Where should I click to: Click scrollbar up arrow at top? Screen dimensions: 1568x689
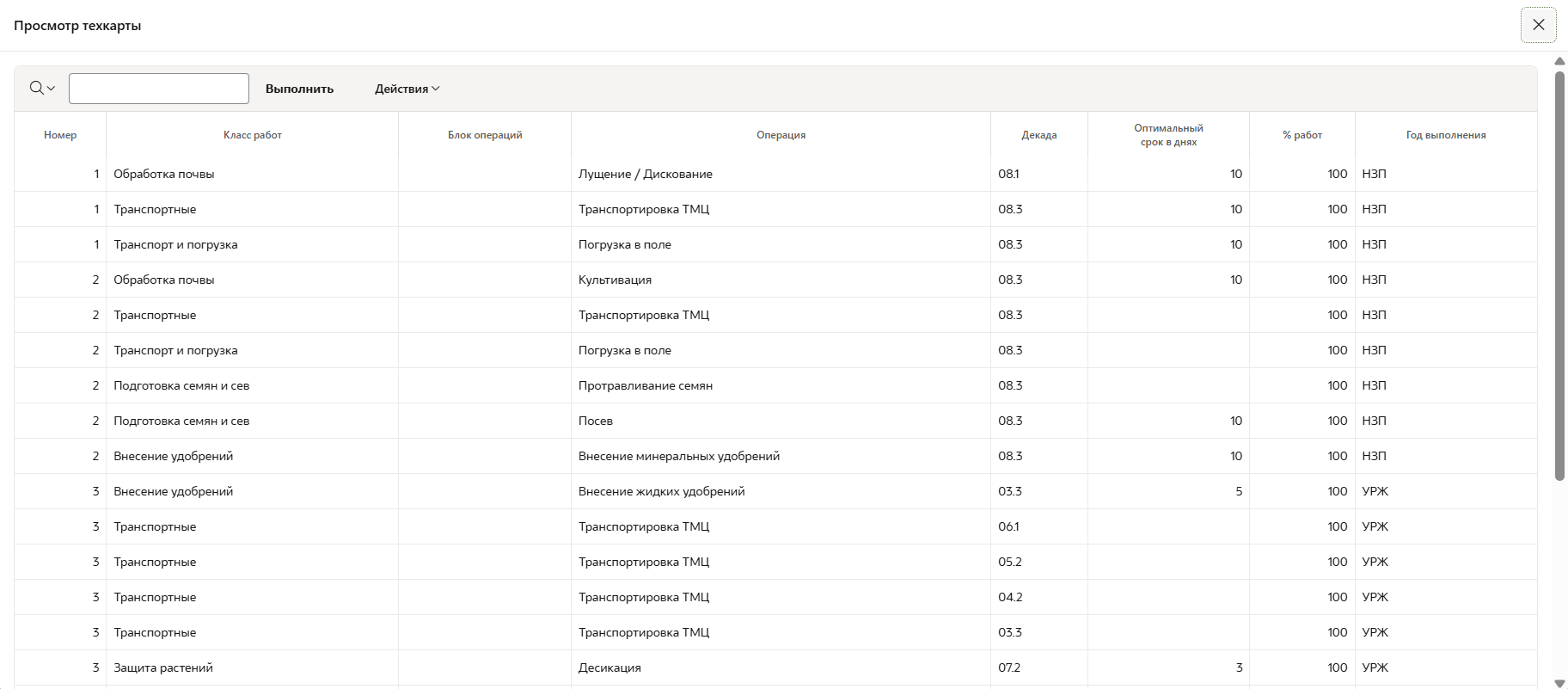click(x=1559, y=61)
